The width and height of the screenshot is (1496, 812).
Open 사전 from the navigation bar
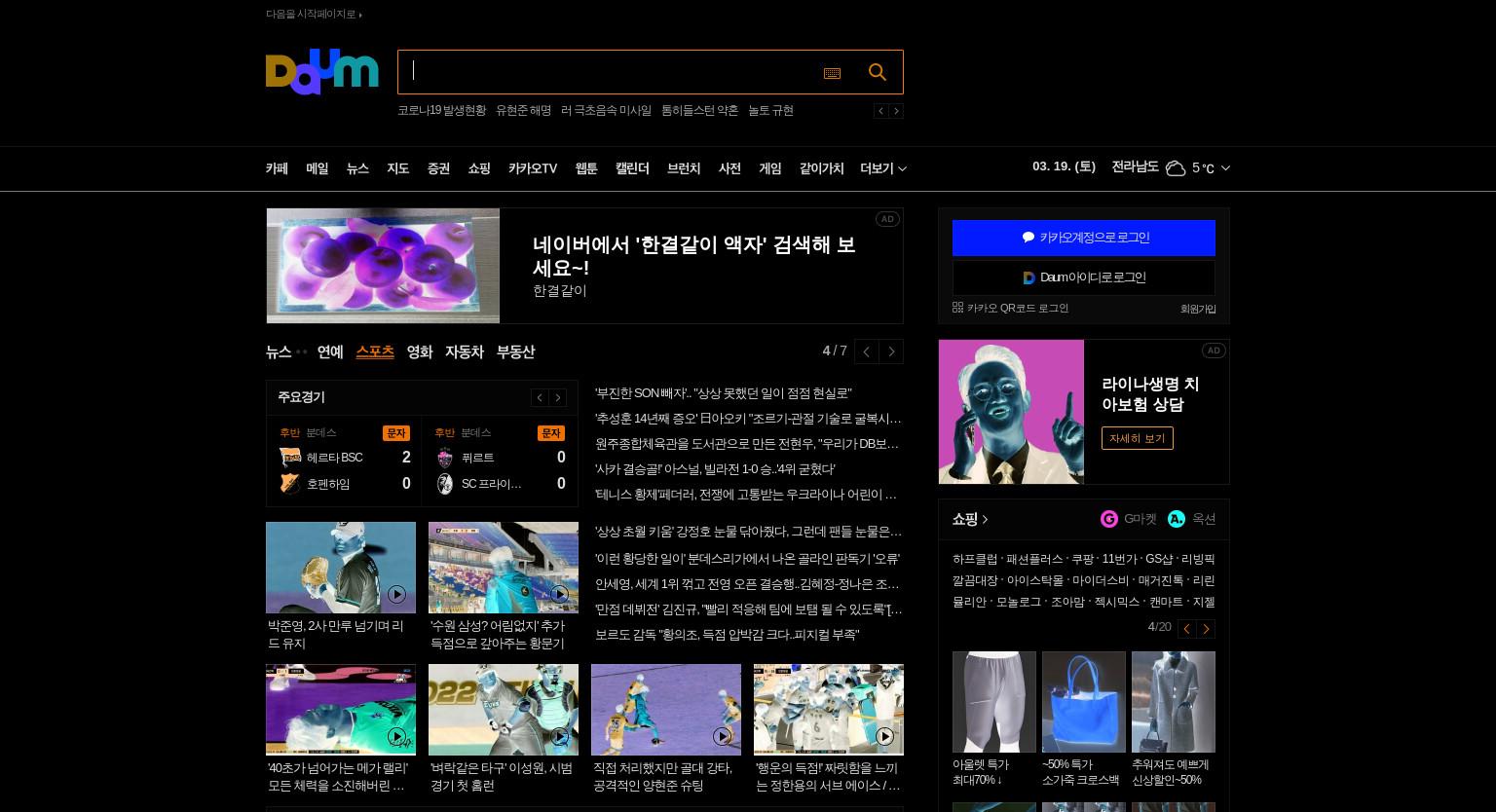(729, 168)
